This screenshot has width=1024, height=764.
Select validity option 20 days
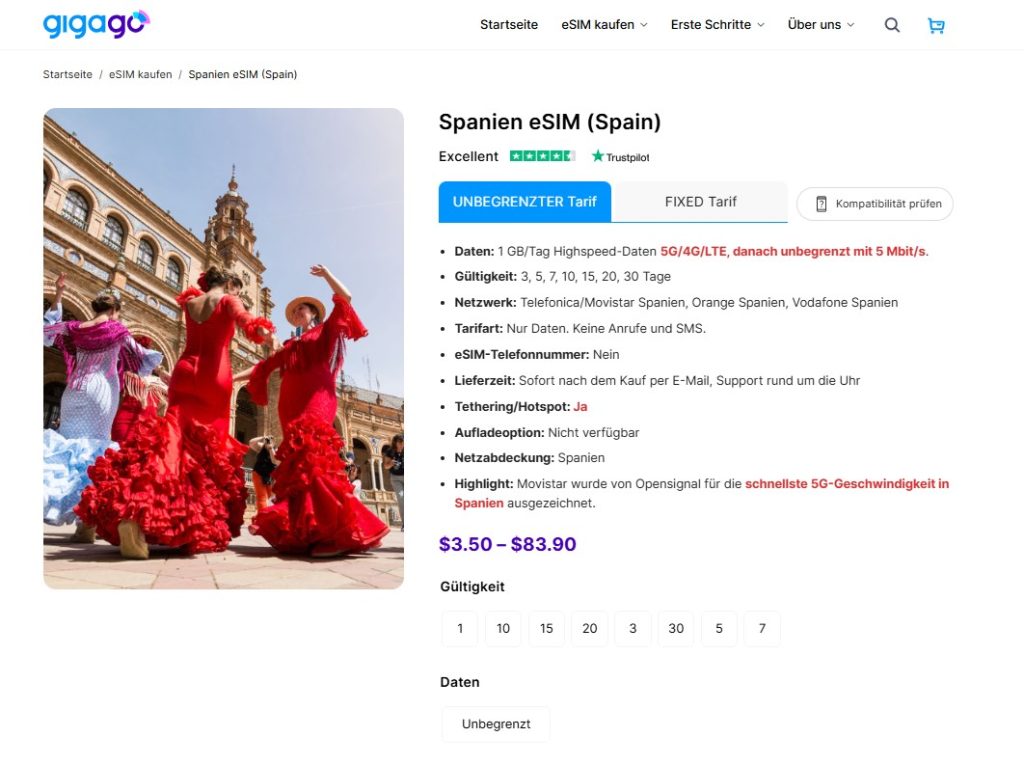590,628
